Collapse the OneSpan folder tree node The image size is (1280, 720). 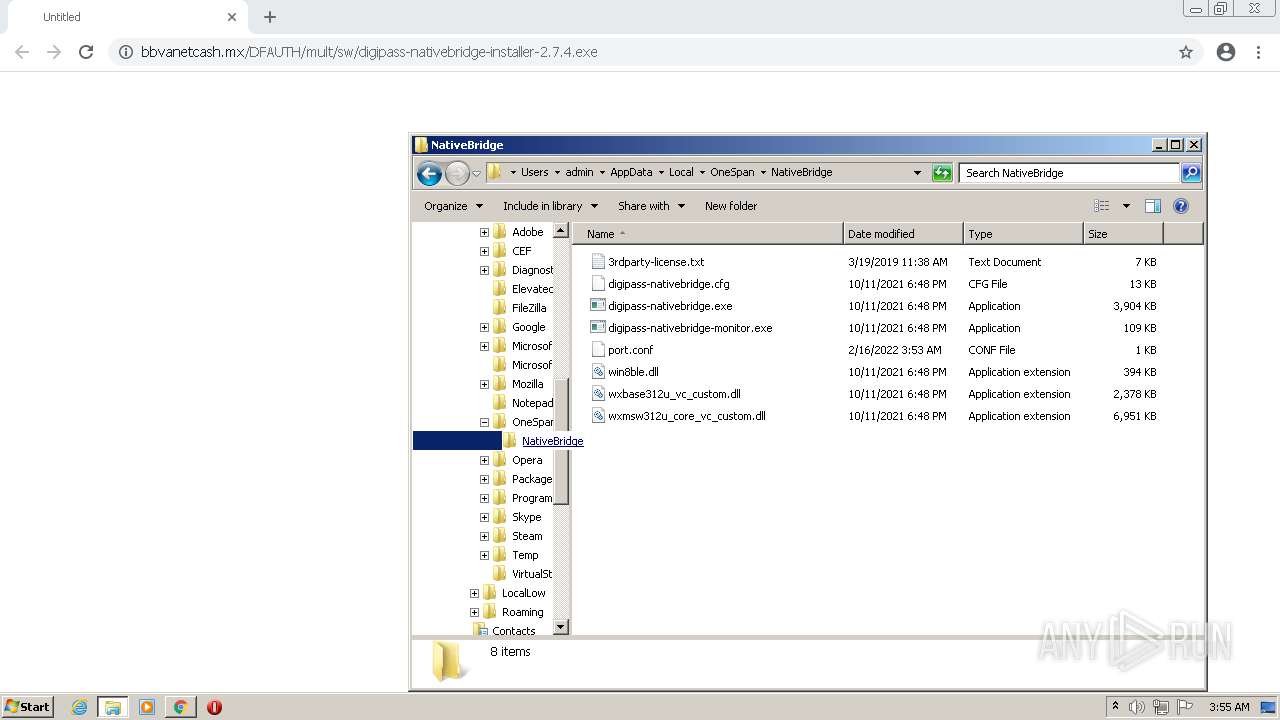coord(484,422)
